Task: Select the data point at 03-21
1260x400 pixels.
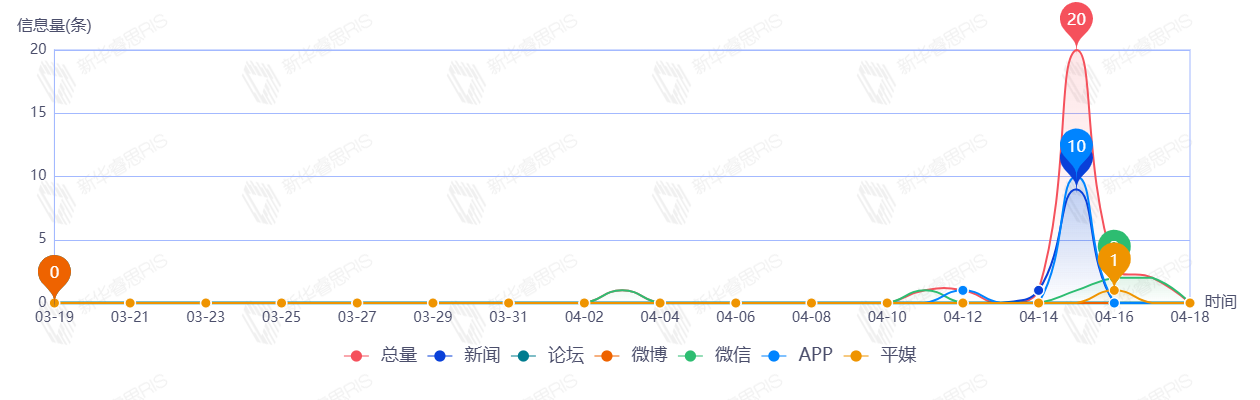Action: click(130, 303)
